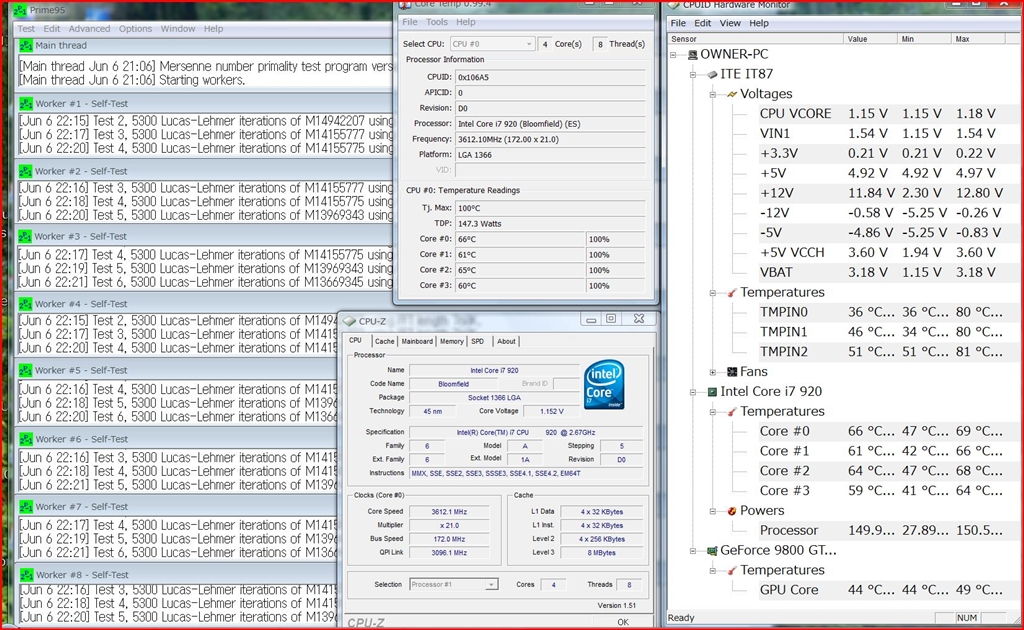Click the Core Voltage field in CPU-Z
Screen dimensions: 1024x630
click(x=554, y=411)
